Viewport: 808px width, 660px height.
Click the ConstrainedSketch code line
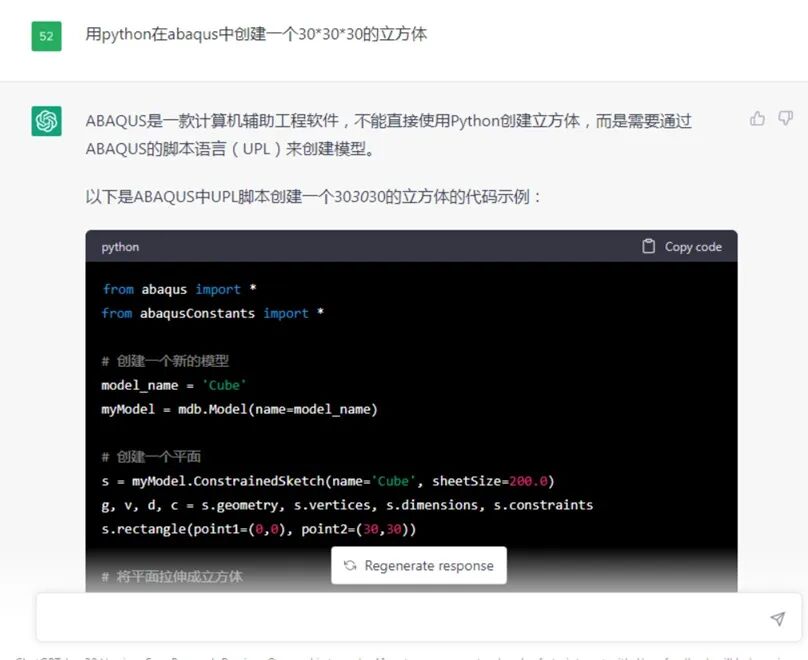327,480
